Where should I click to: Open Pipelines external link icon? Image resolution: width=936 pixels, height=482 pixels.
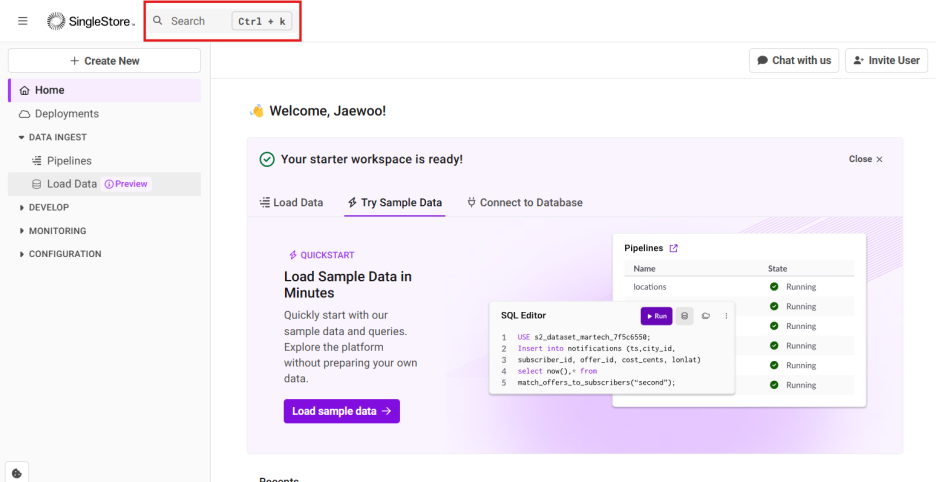673,248
